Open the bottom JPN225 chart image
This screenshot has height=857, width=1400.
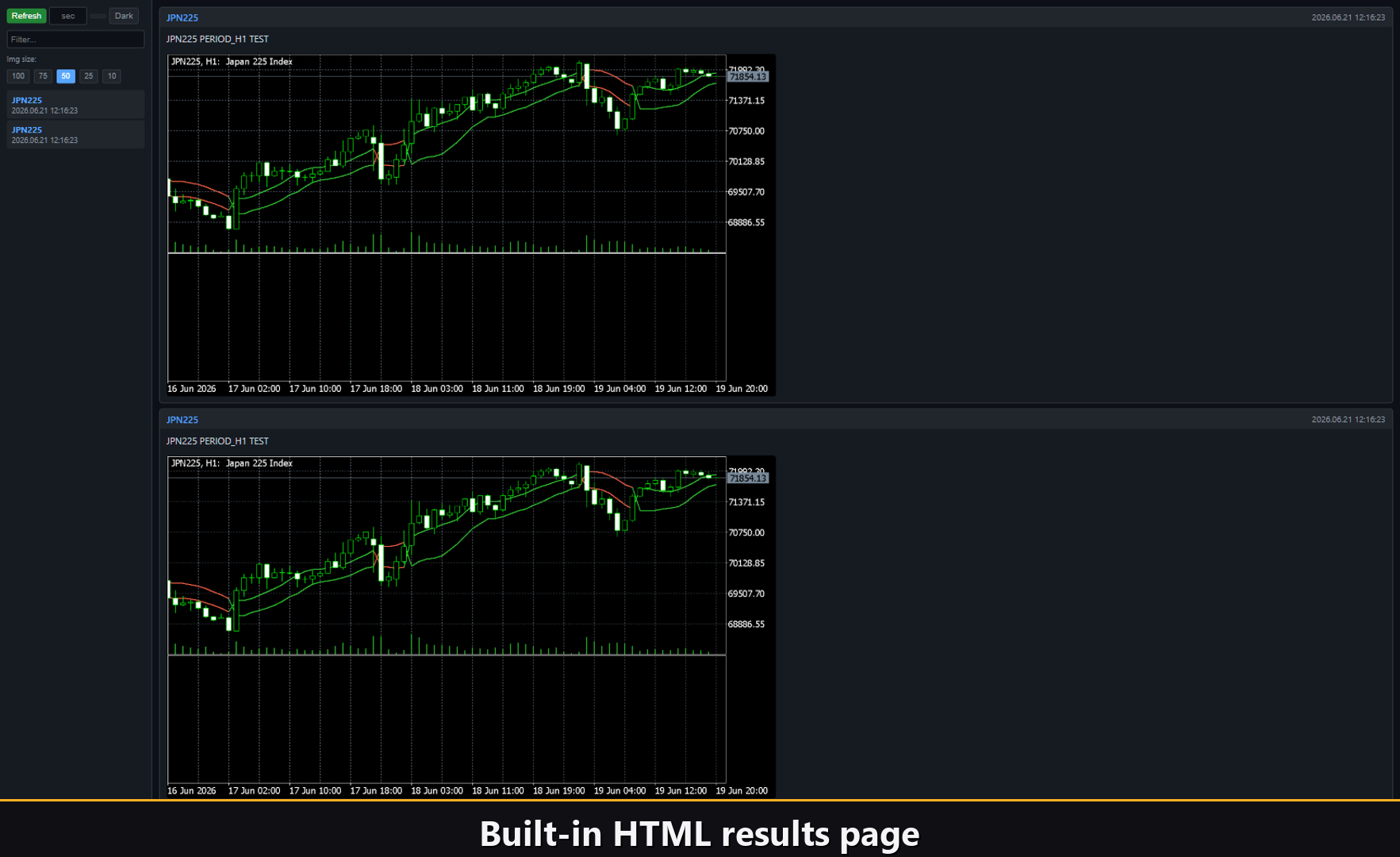click(470, 627)
